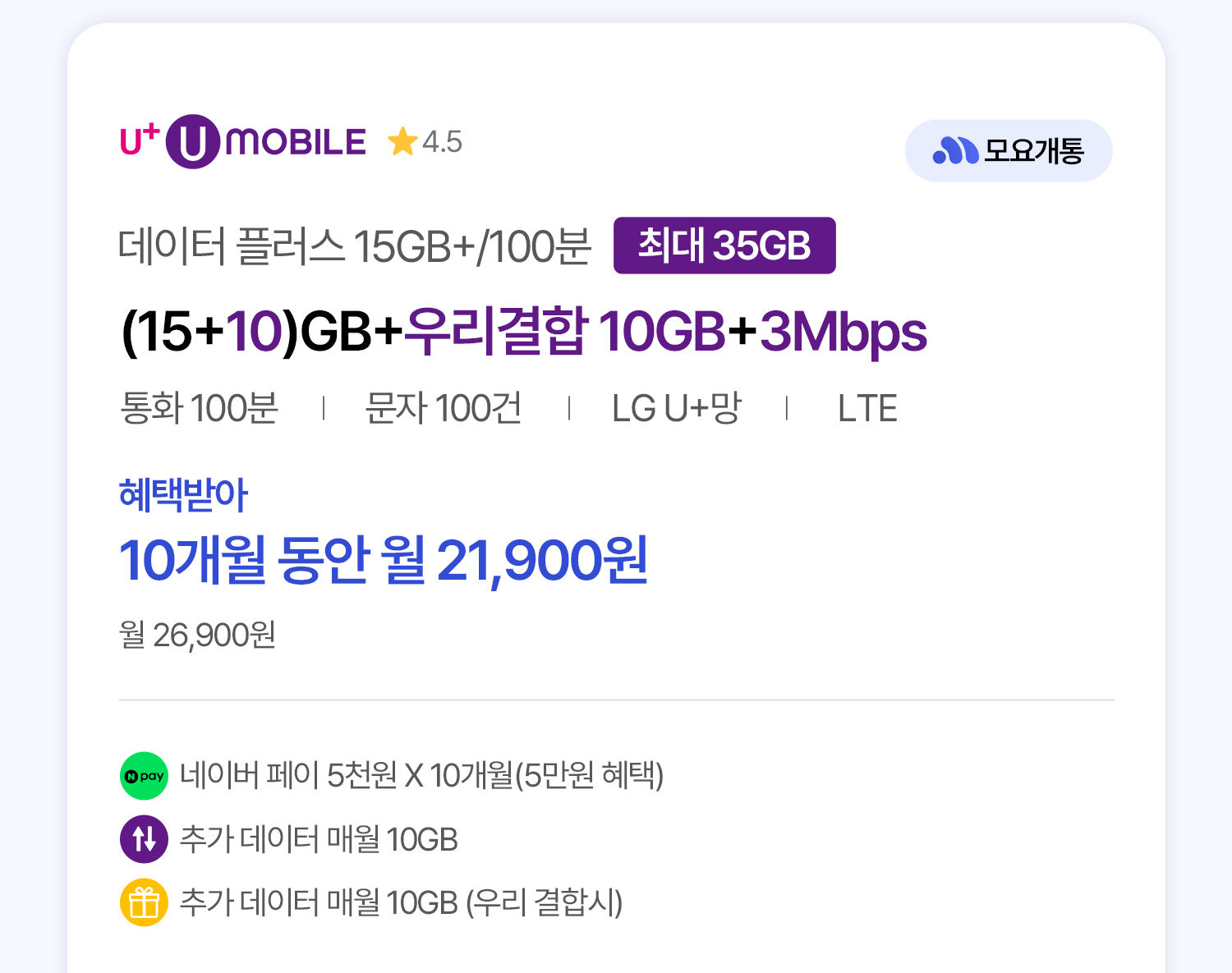The image size is (1232, 973).
Task: Click the purple U circle logo
Action: 193,142
